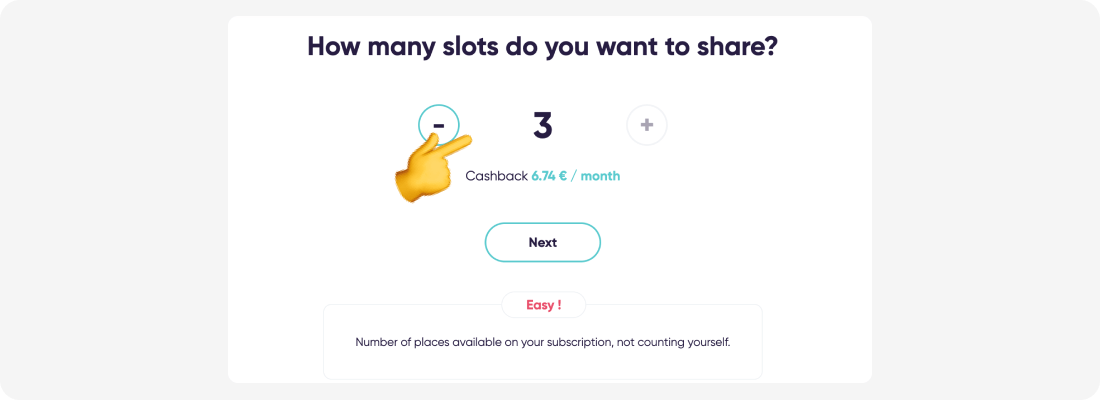Click the minus sign inside teal circle
The height and width of the screenshot is (400, 1100).
pyautogui.click(x=438, y=125)
